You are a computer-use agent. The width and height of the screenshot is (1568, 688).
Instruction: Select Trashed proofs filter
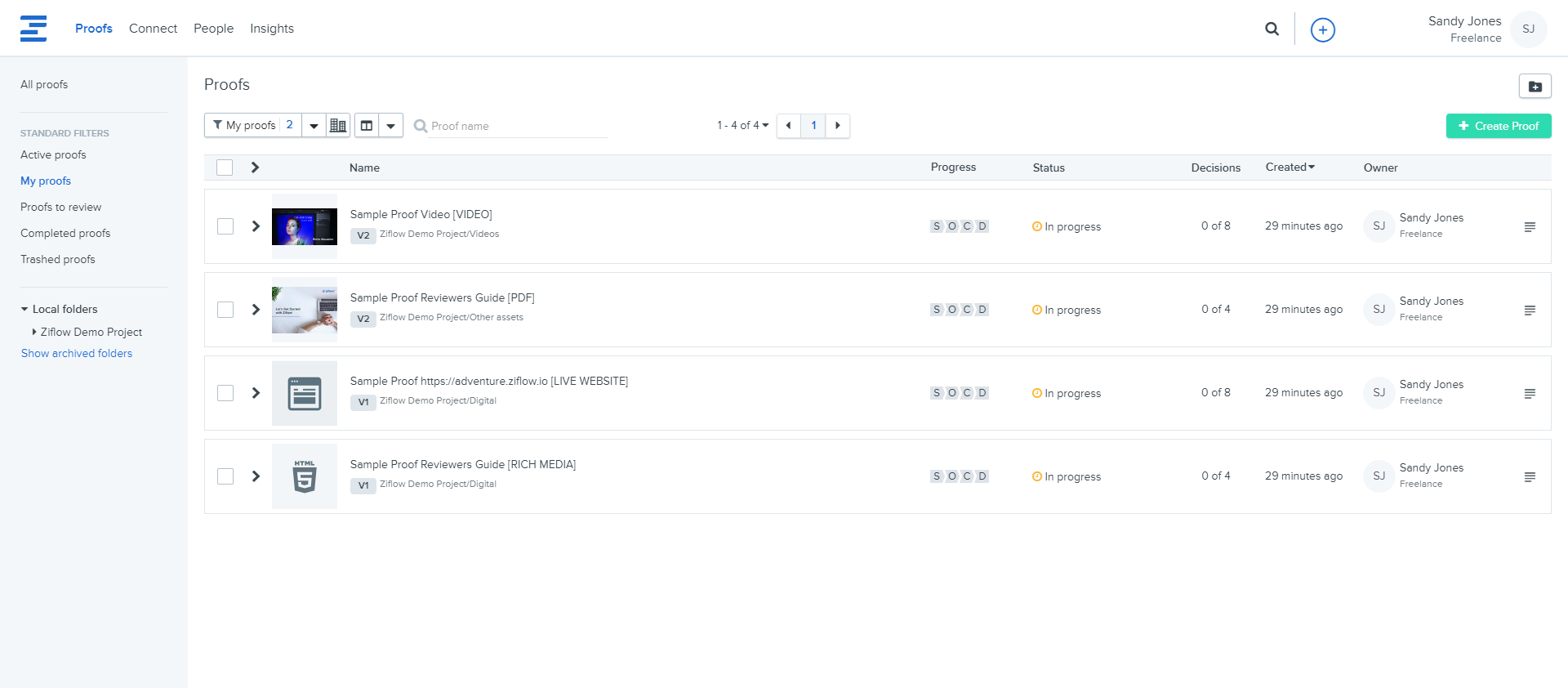(58, 259)
